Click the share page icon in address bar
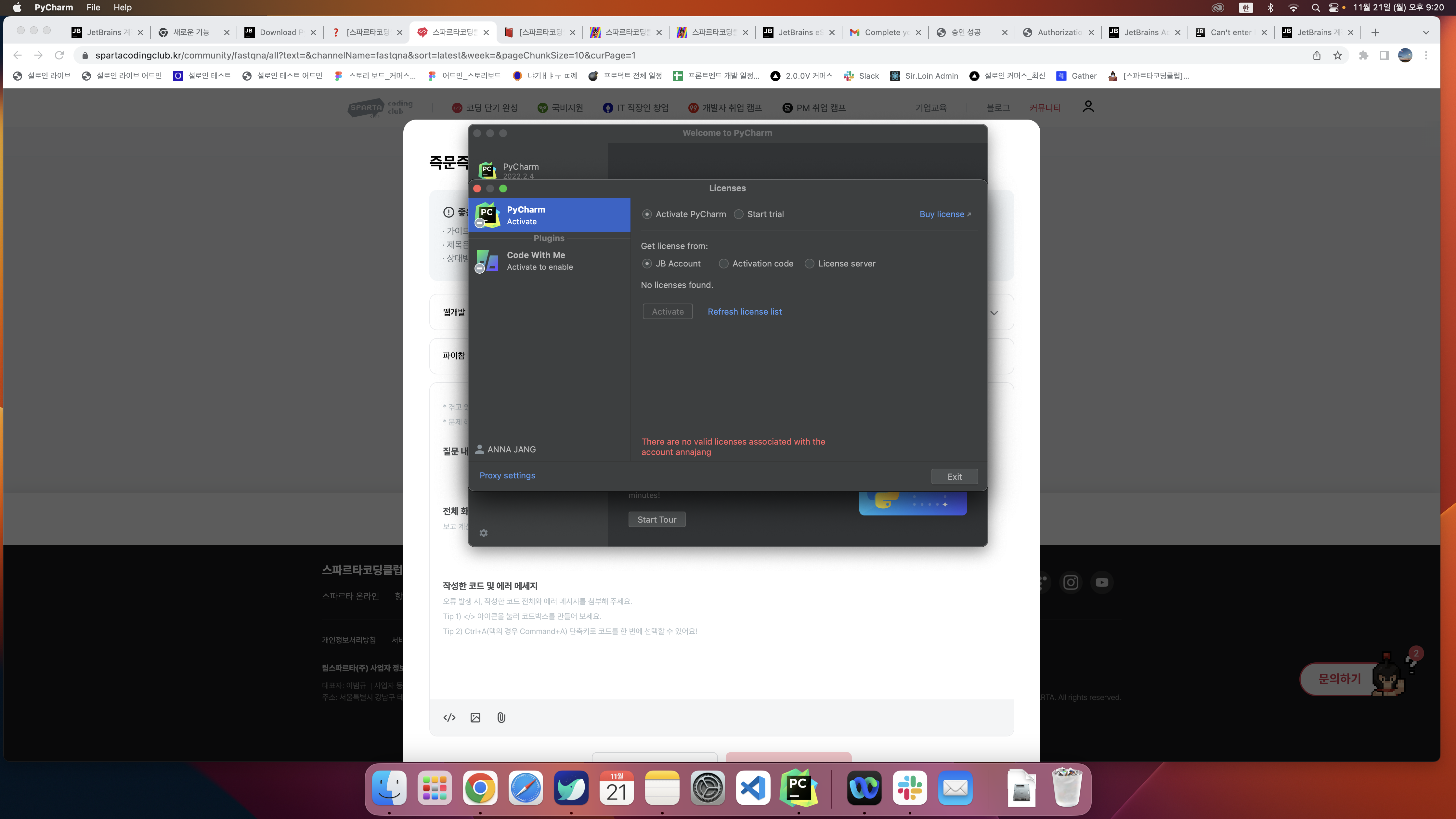Screen dimensions: 1456x819 click(1317, 55)
